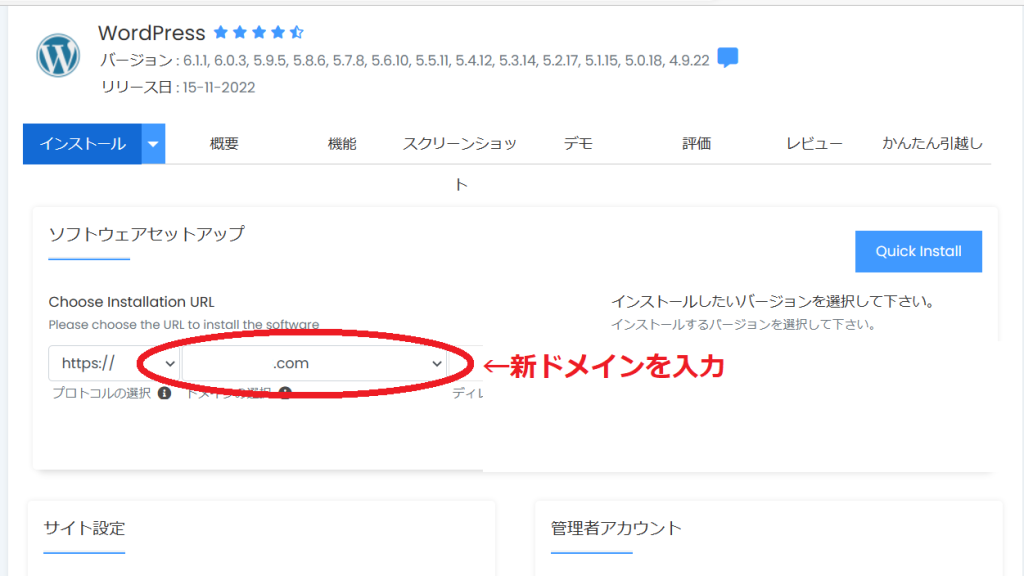The image size is (1024, 576).
Task: Click the info icon next to ドメインの選択
Action: (285, 393)
